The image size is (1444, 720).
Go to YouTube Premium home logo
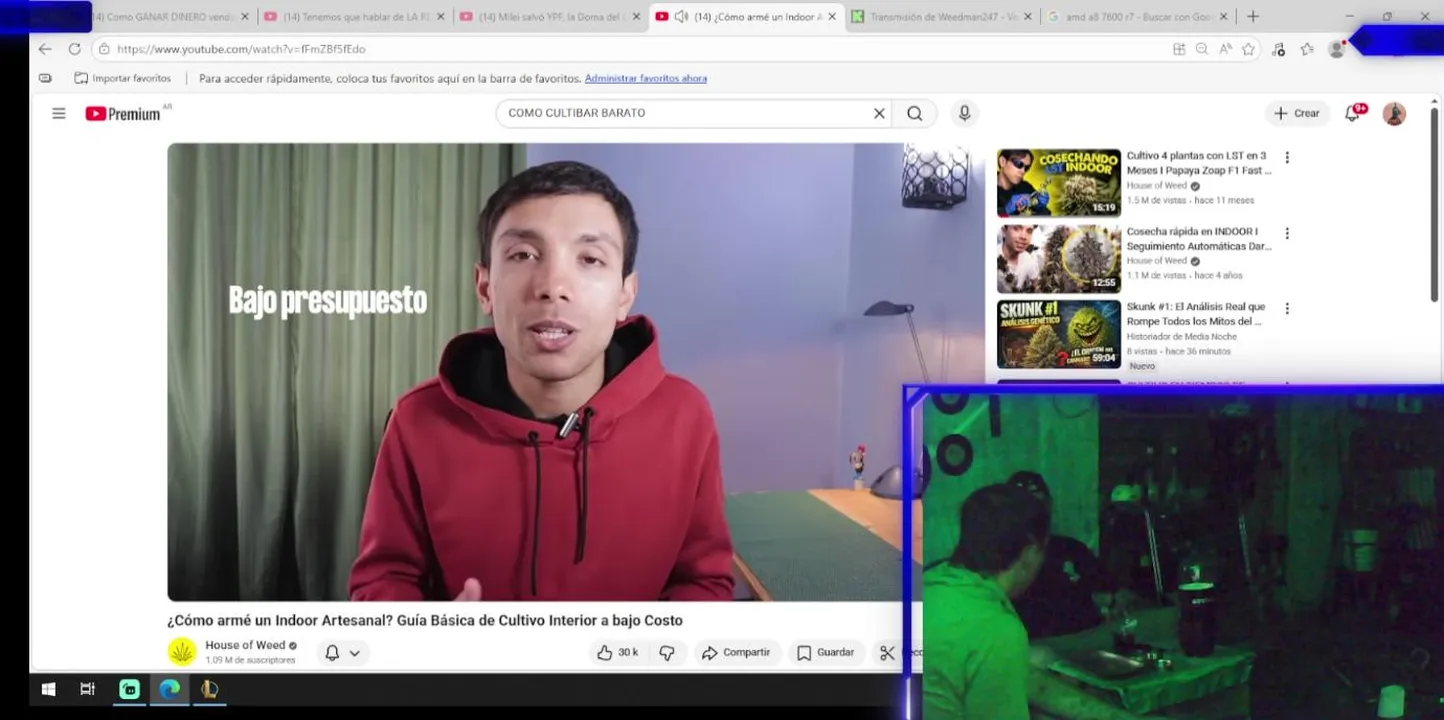click(123, 114)
